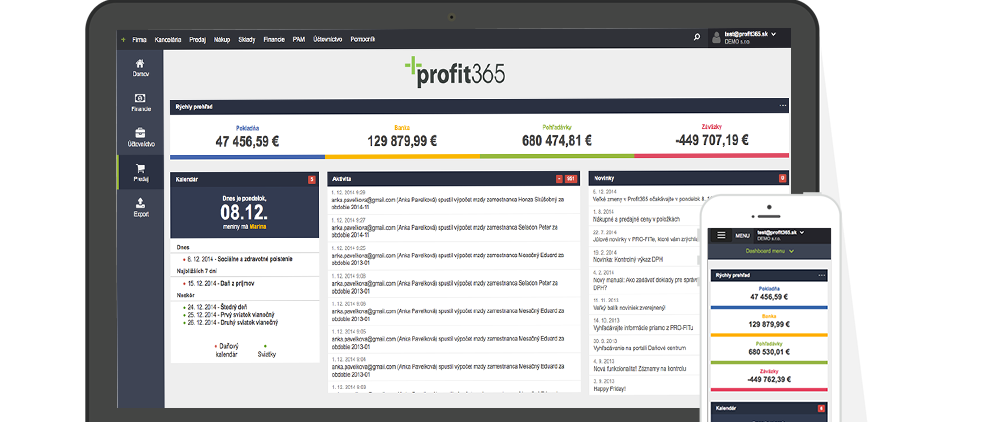Tap the red badge in phone Kalendár header

click(x=821, y=408)
